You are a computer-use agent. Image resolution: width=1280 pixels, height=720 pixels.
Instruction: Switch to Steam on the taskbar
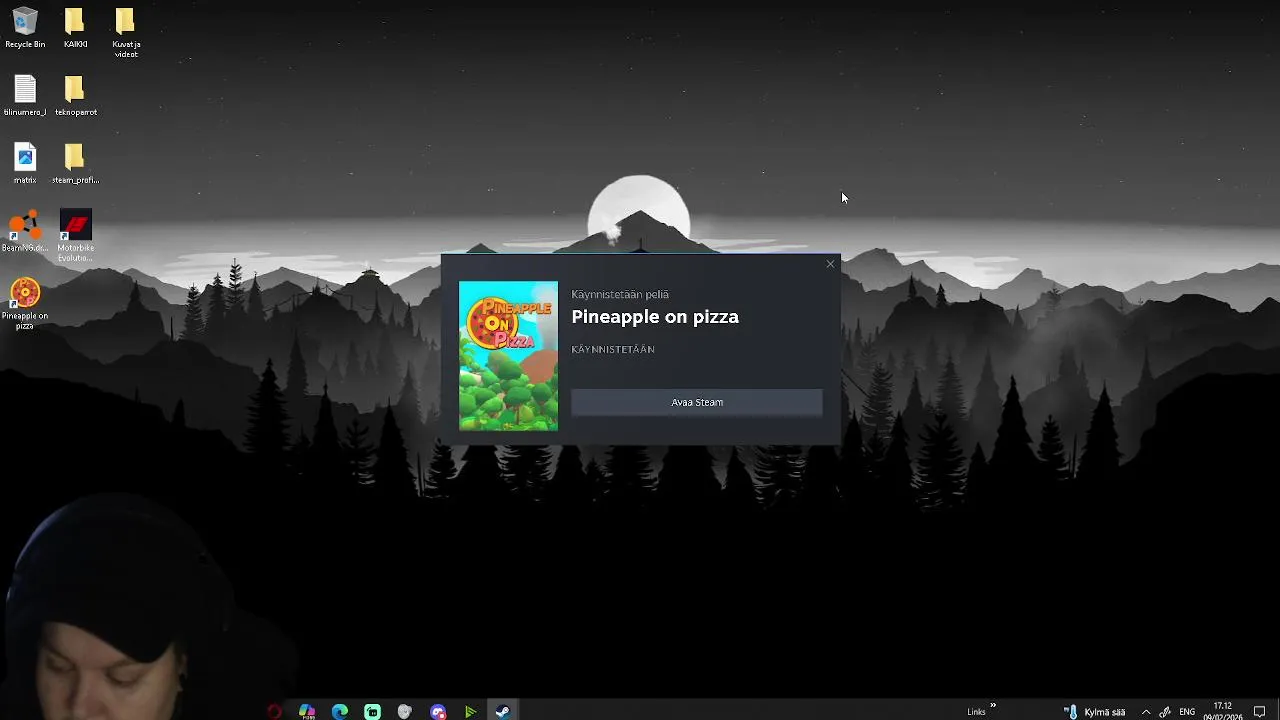pos(503,712)
